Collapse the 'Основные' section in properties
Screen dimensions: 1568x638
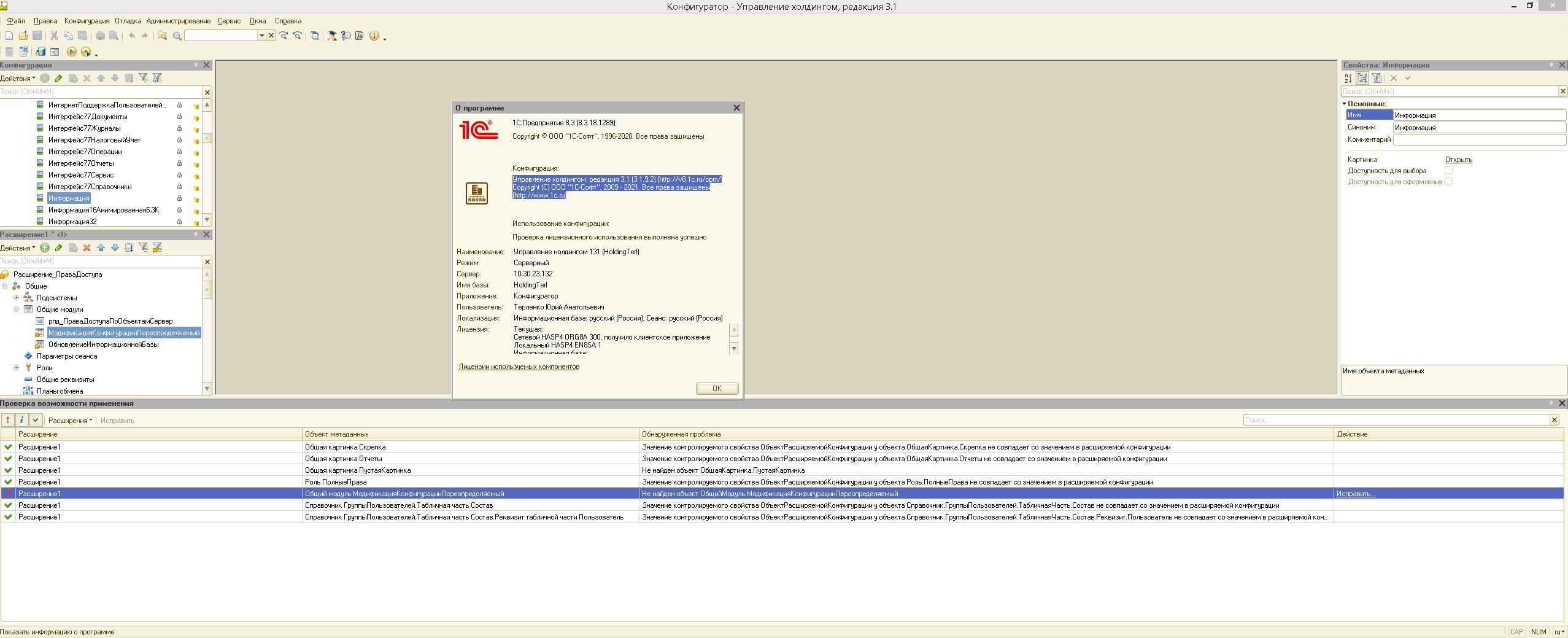tap(1344, 104)
